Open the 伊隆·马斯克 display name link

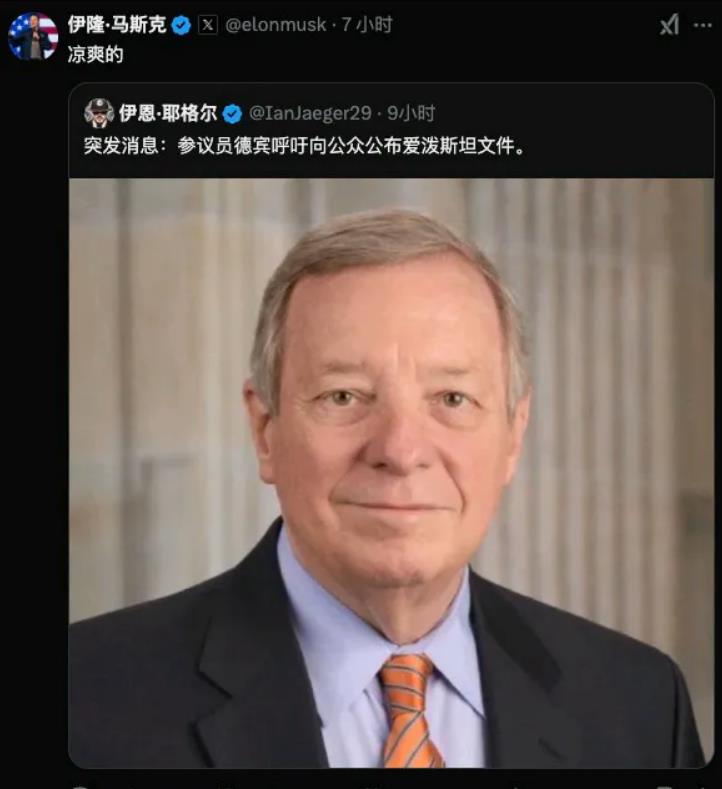tap(117, 25)
